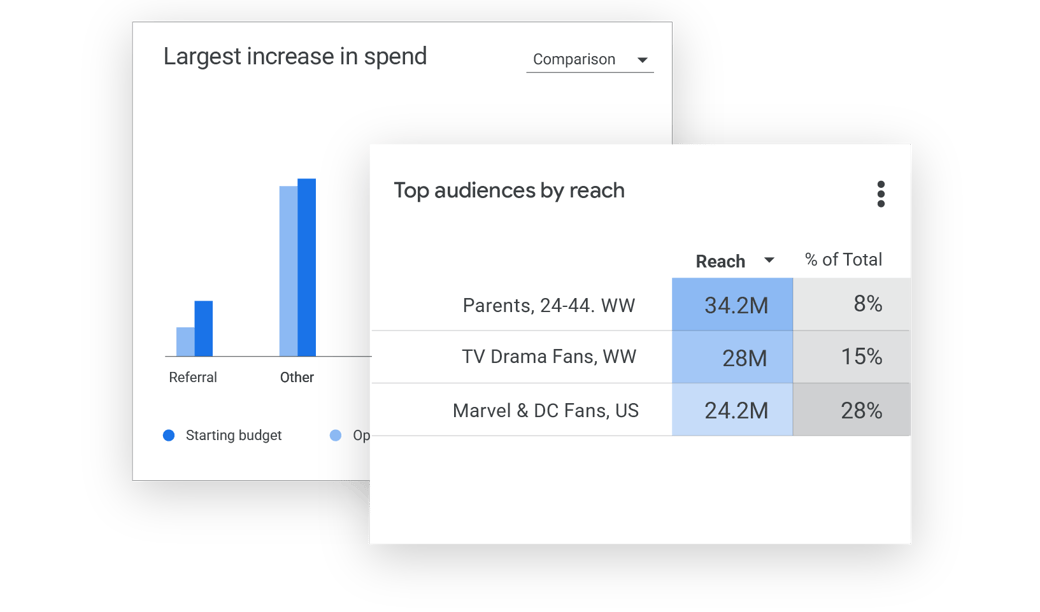Click the light blue bar for Other
The image size is (1040, 612).
click(286, 270)
